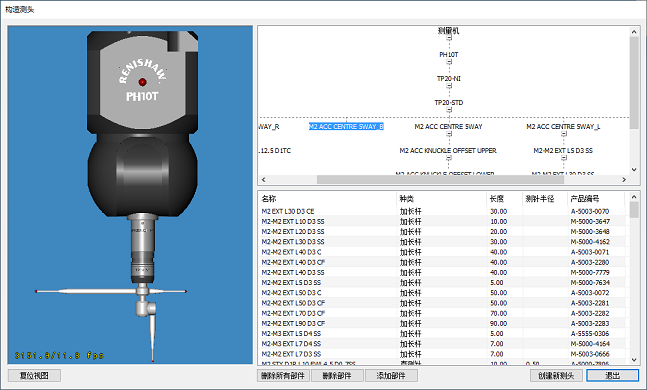Collapse the M2-M2 EXT L5 D3 SS tree node
Screen dimensions: 647x390
tap(564, 158)
